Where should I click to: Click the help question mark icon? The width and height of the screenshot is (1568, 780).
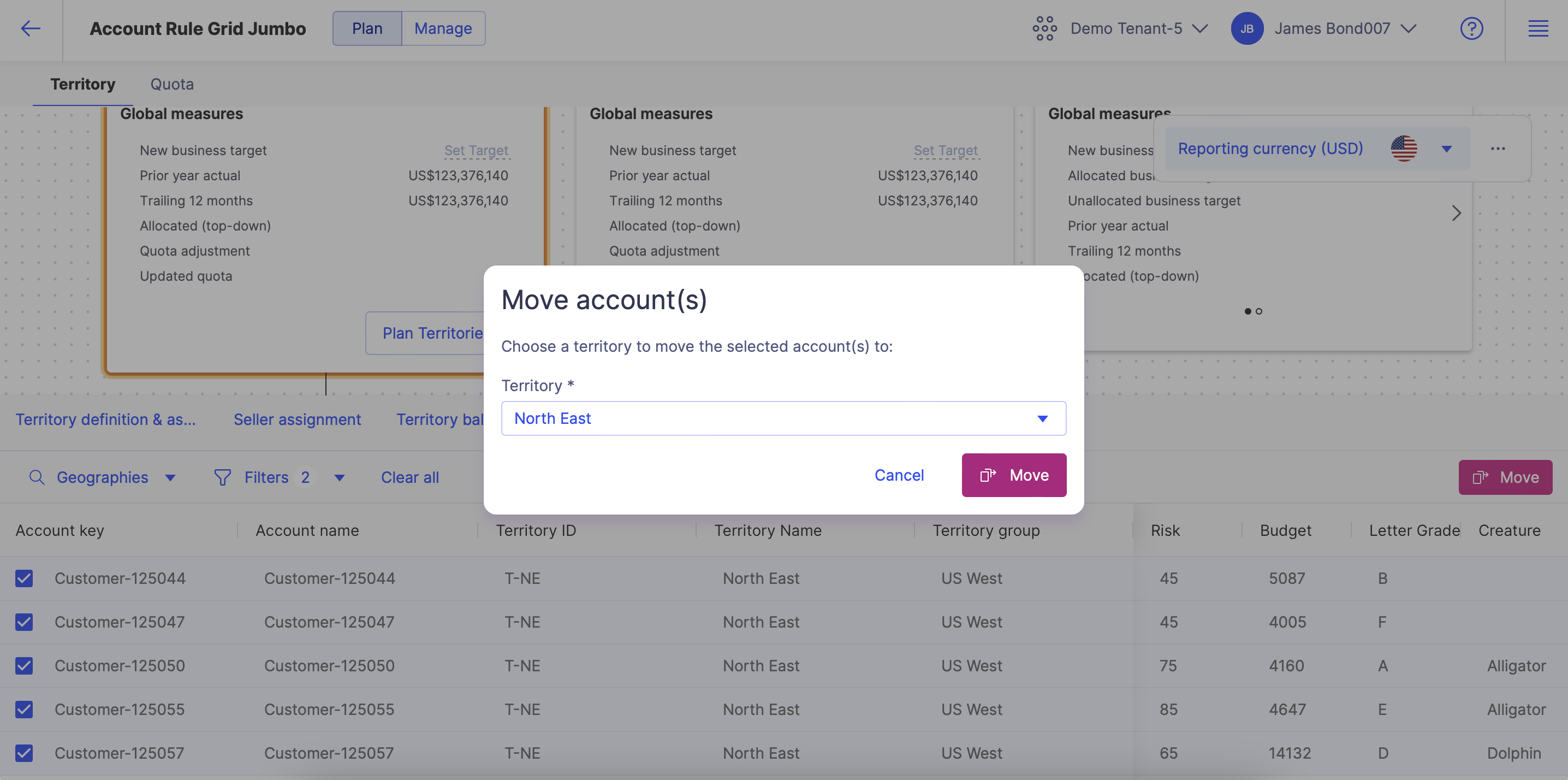click(x=1471, y=28)
